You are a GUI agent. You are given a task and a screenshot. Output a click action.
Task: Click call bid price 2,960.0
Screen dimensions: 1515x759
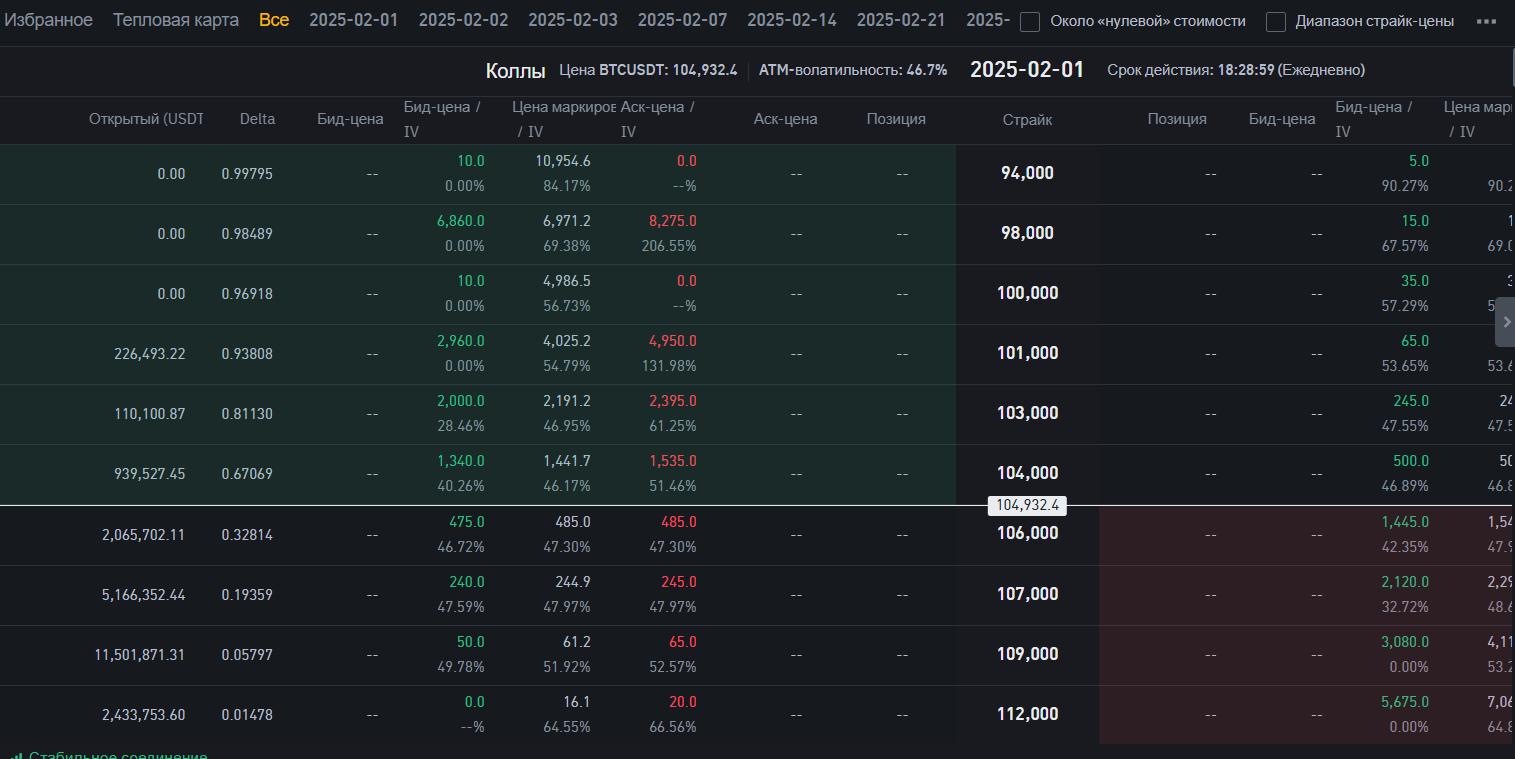[x=461, y=341]
